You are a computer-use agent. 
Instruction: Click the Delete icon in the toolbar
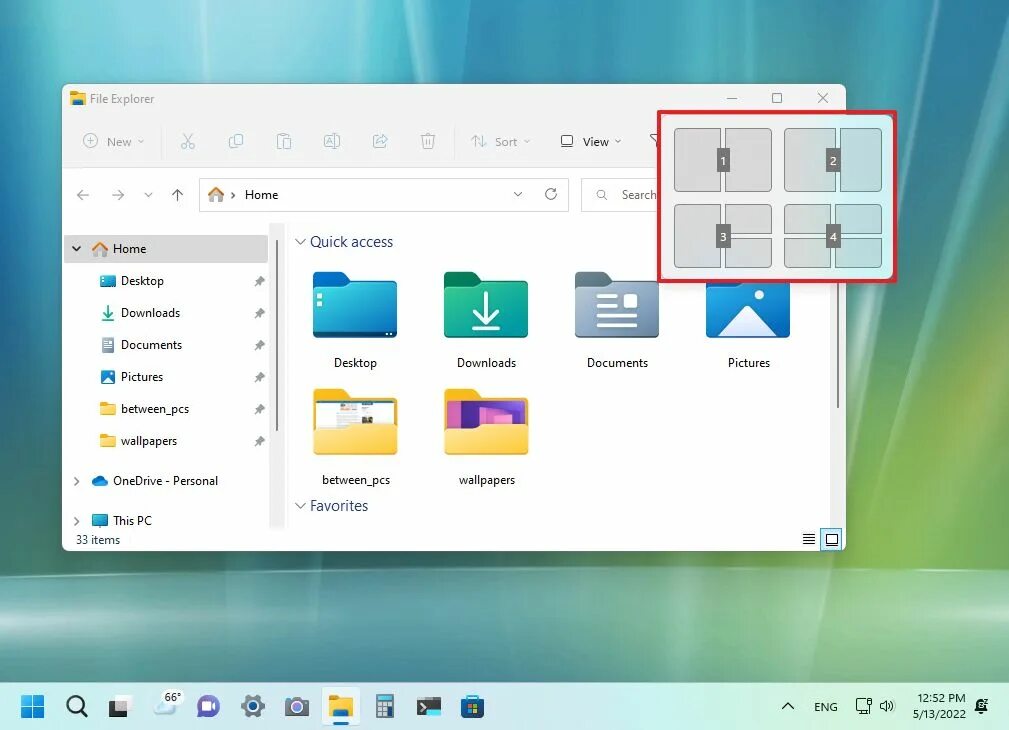click(x=428, y=141)
